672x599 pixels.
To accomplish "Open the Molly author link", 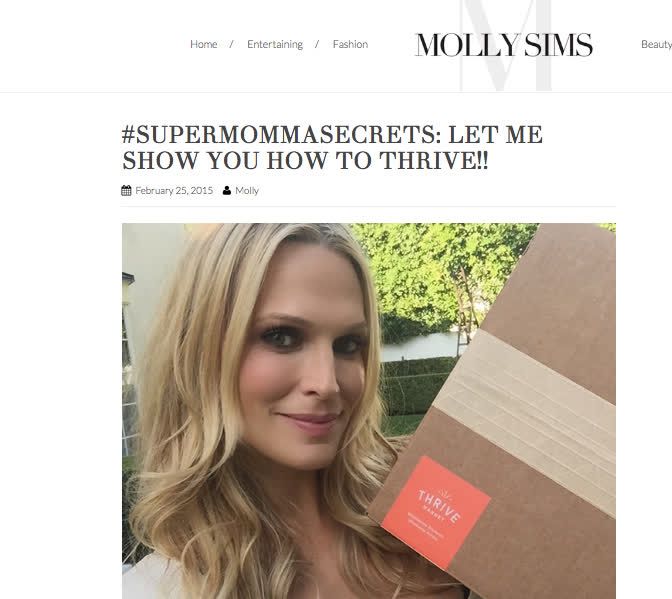I will click(x=247, y=191).
